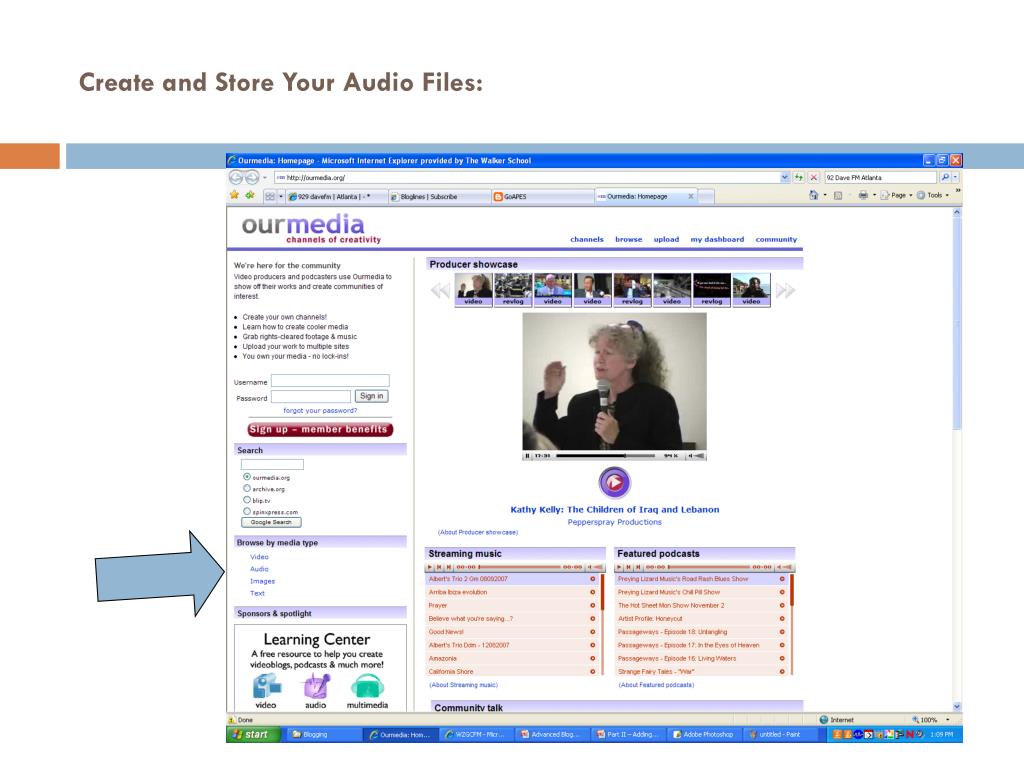Open the untitled - Paint taskbar item
The image size is (1024, 768).
coord(778,735)
